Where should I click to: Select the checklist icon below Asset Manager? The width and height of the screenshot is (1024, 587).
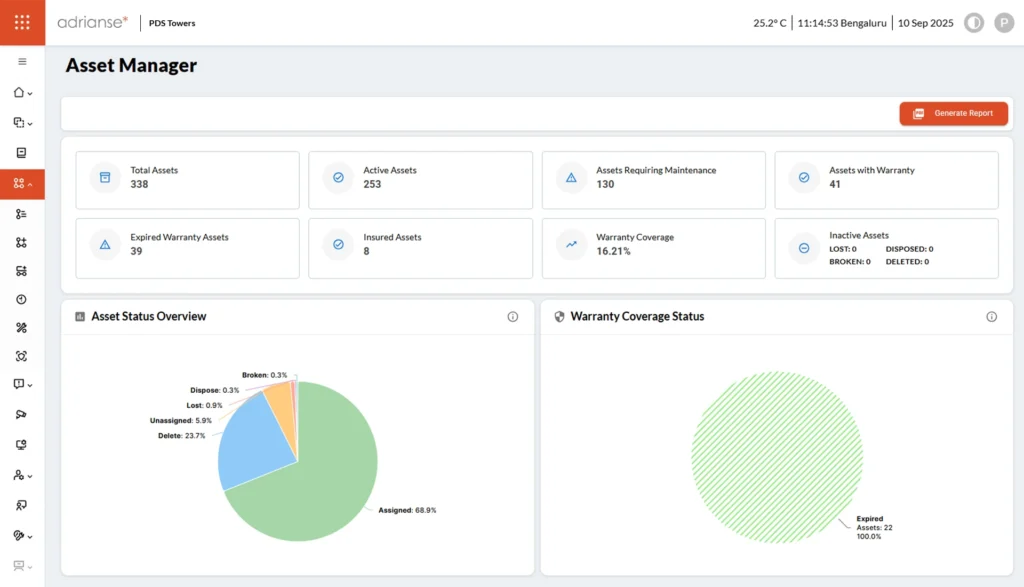tap(22, 213)
